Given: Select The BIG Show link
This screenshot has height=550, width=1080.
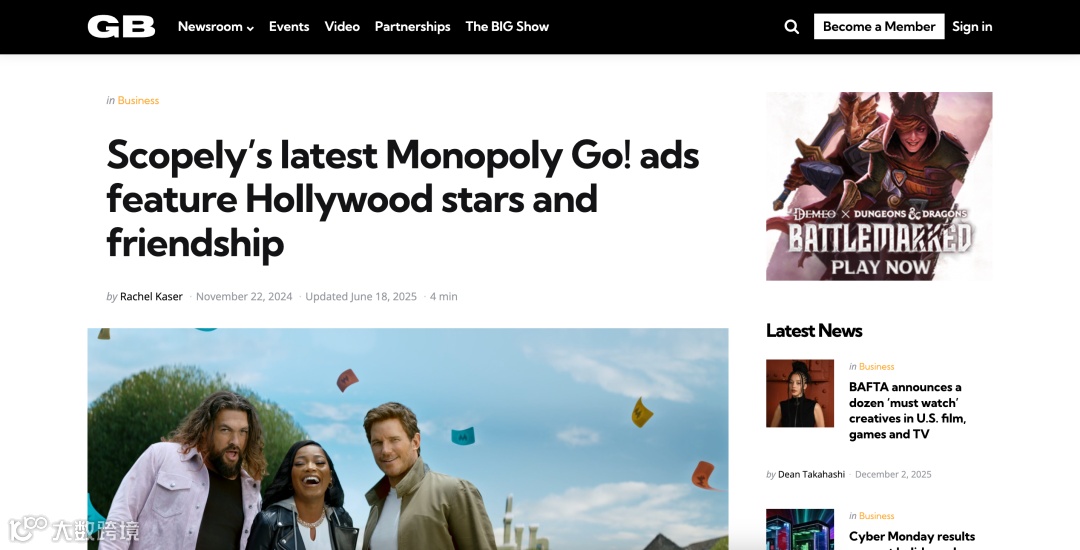Looking at the screenshot, I should point(507,26).
